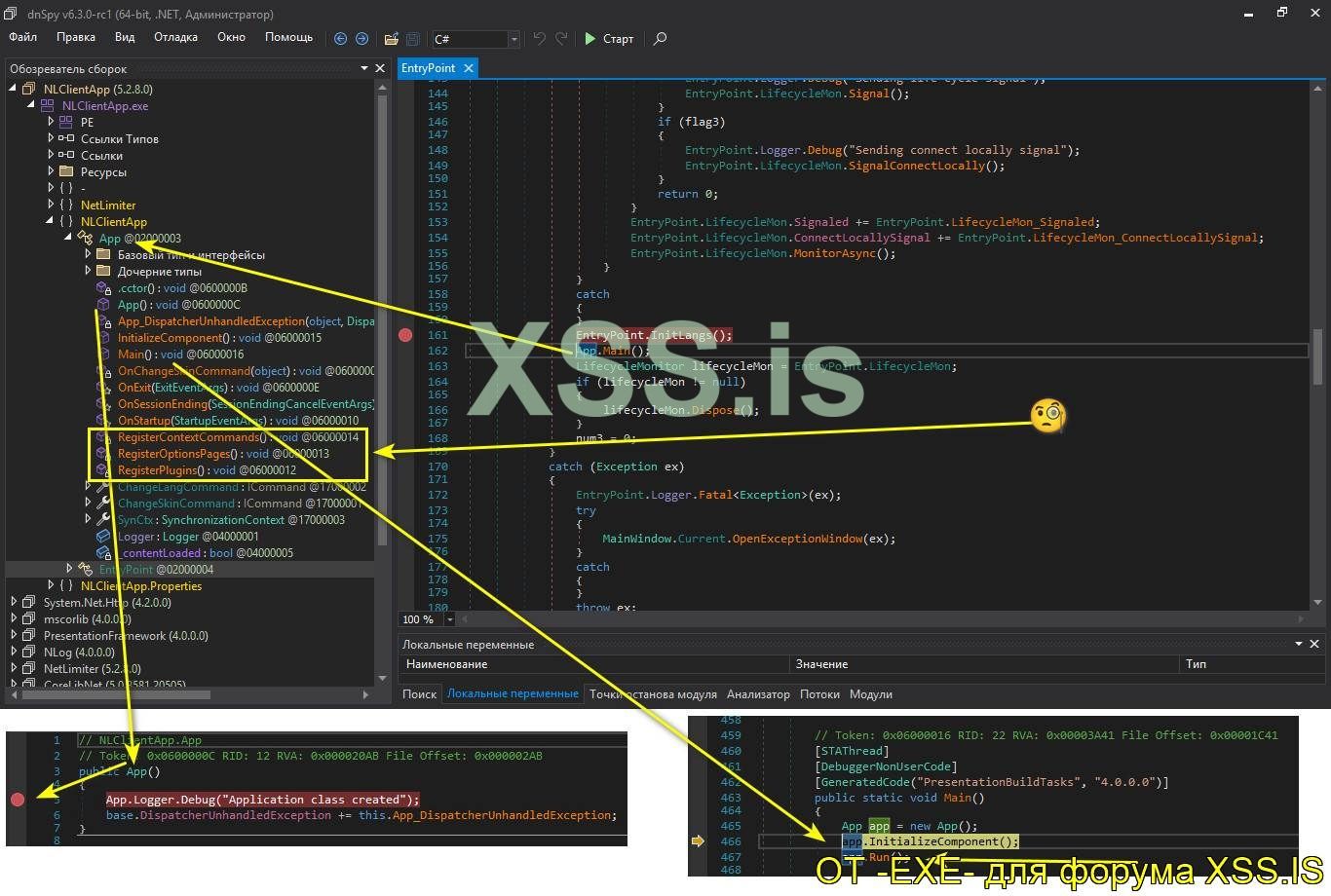
Task: Click the Redo toolbar icon
Action: [561, 39]
